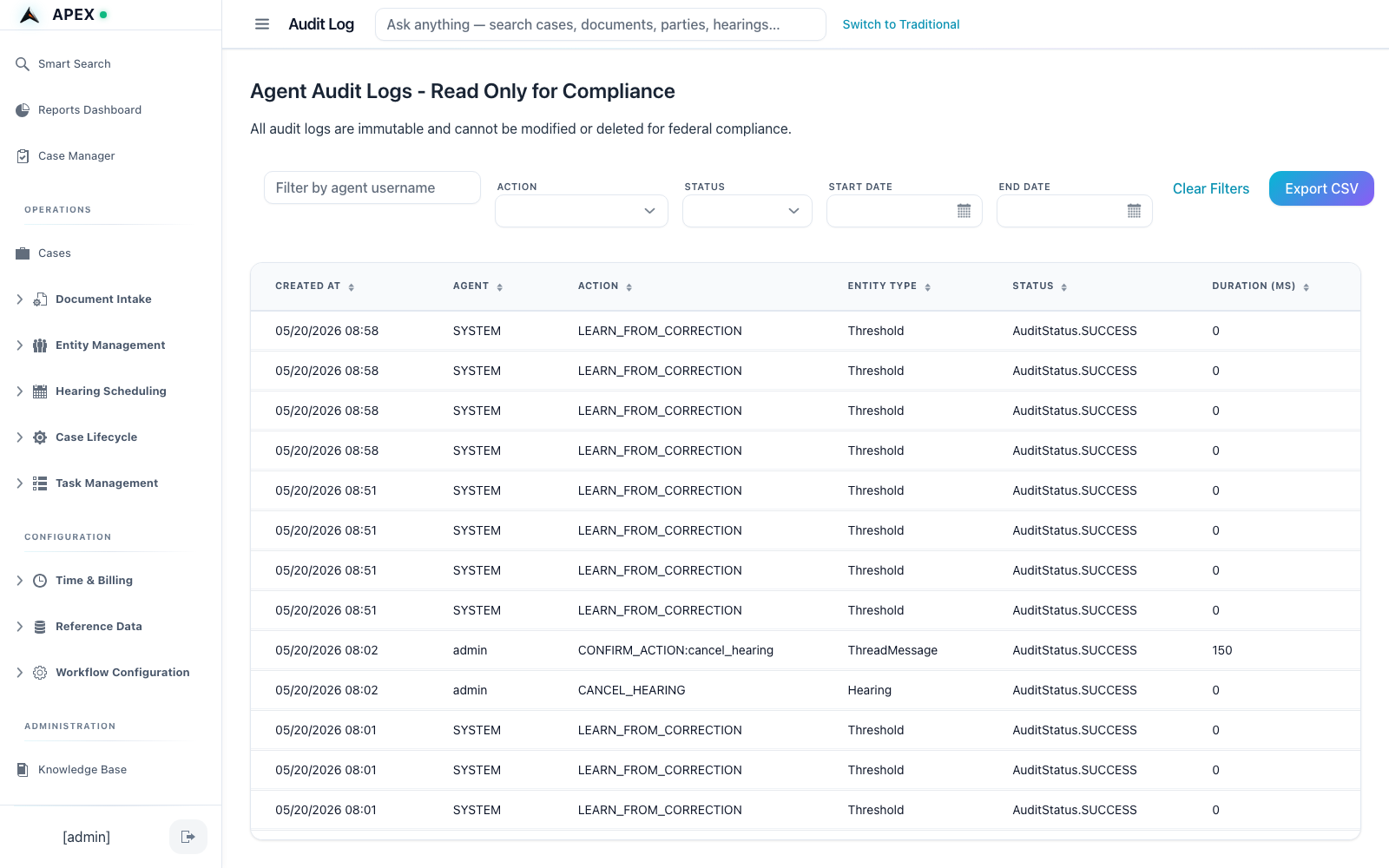Click the Hearing entity type cell

coord(869,690)
